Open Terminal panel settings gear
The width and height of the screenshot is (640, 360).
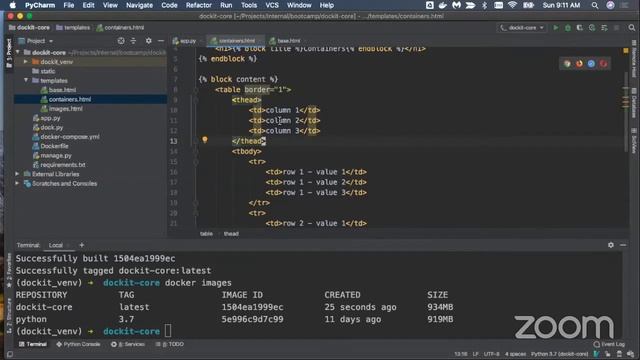(611, 245)
